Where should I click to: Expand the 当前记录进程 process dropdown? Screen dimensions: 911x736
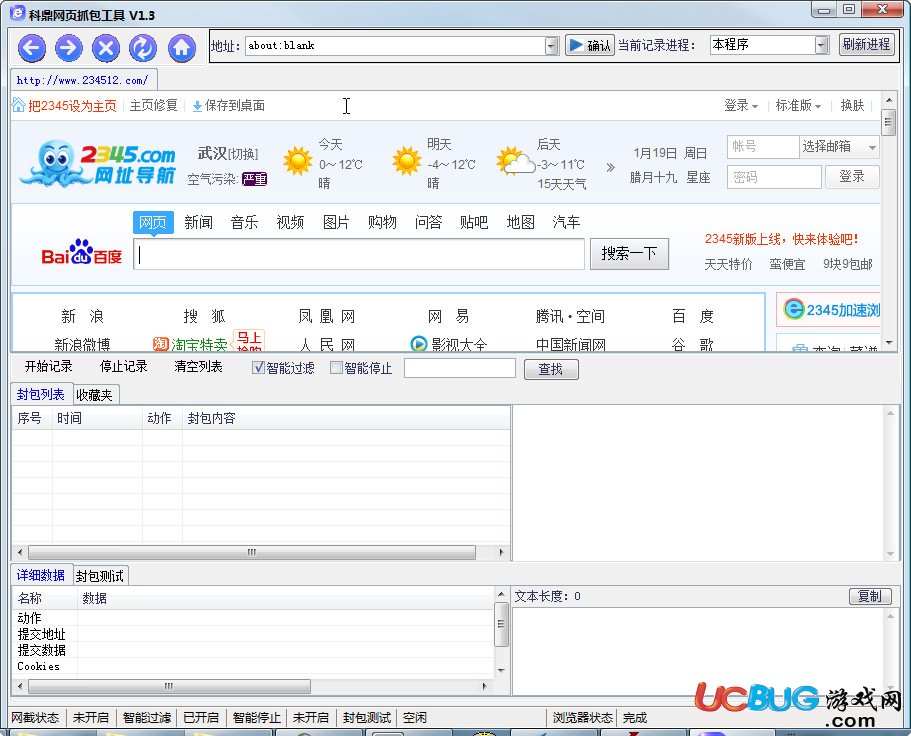coord(822,45)
